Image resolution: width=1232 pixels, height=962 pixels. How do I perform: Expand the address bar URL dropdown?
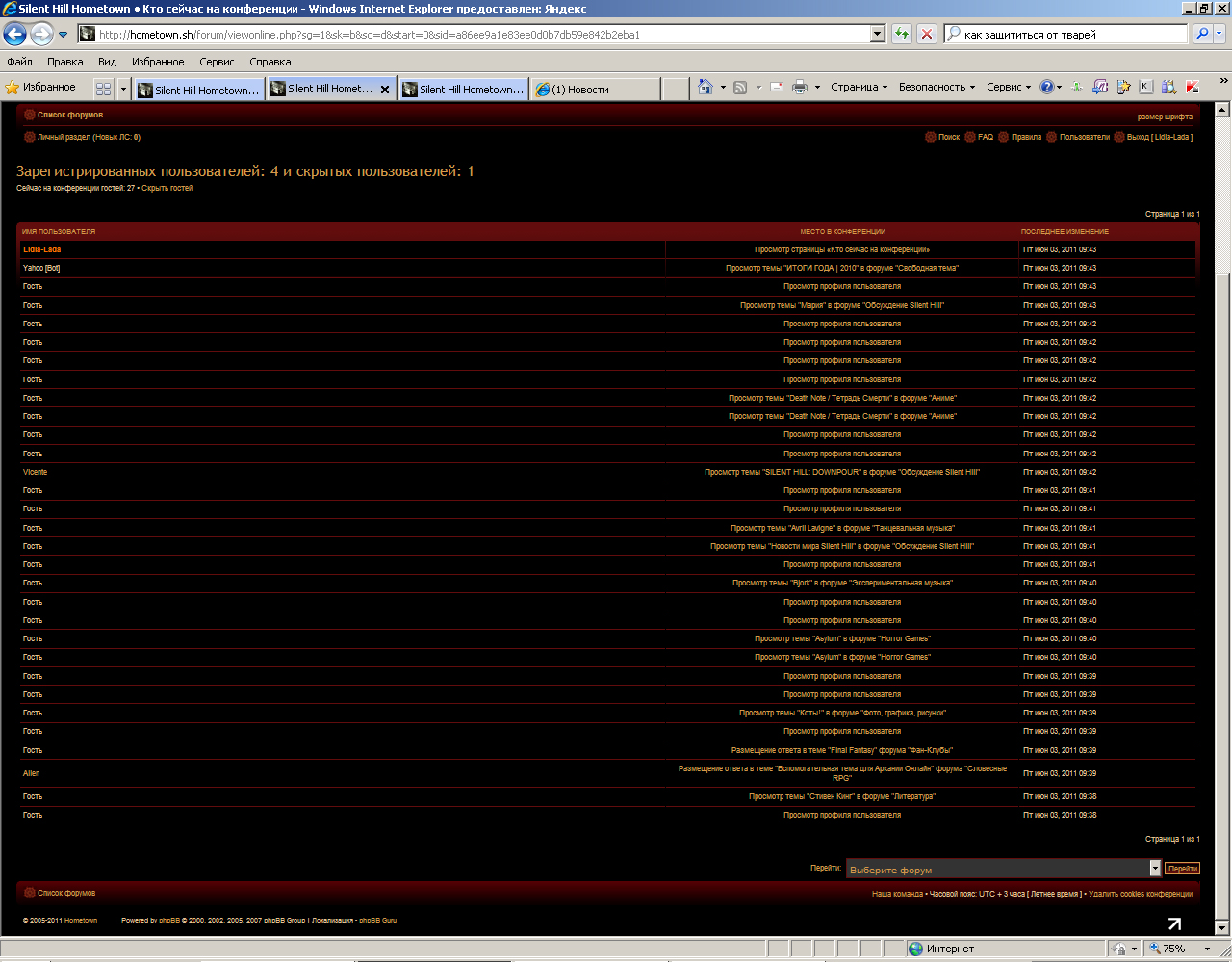[877, 34]
